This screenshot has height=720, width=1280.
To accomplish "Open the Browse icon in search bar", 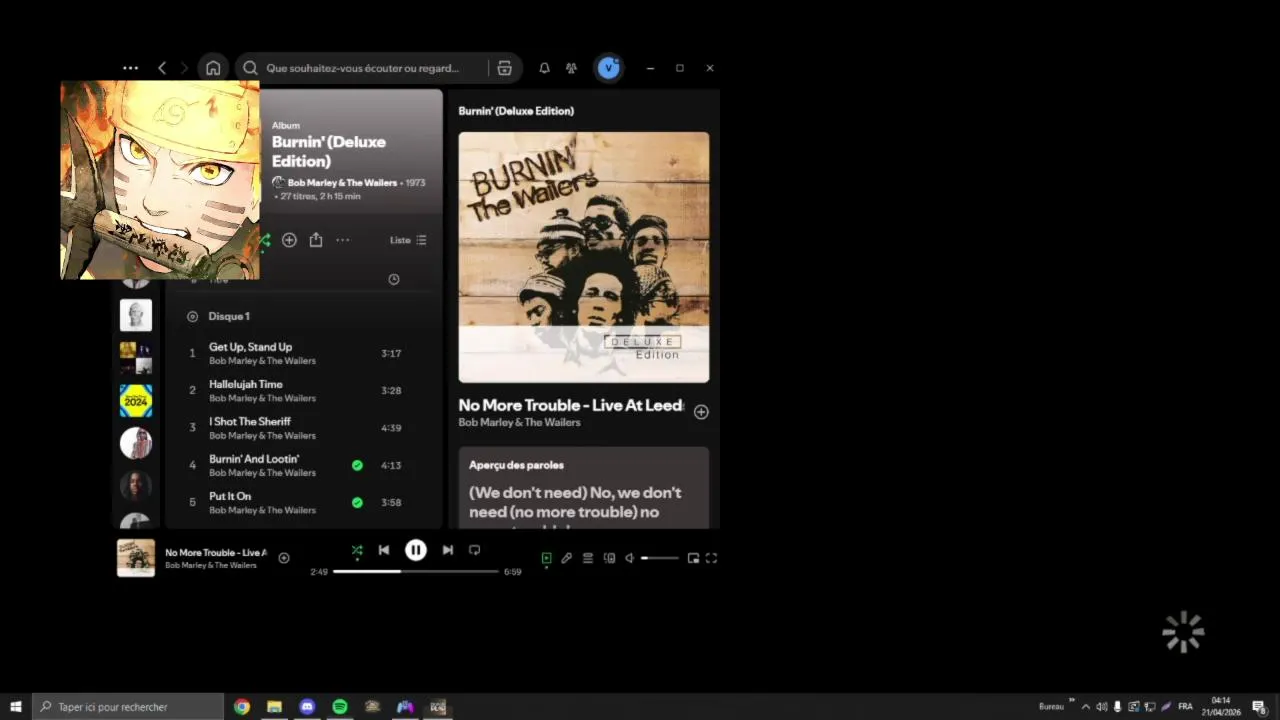I will 504,68.
